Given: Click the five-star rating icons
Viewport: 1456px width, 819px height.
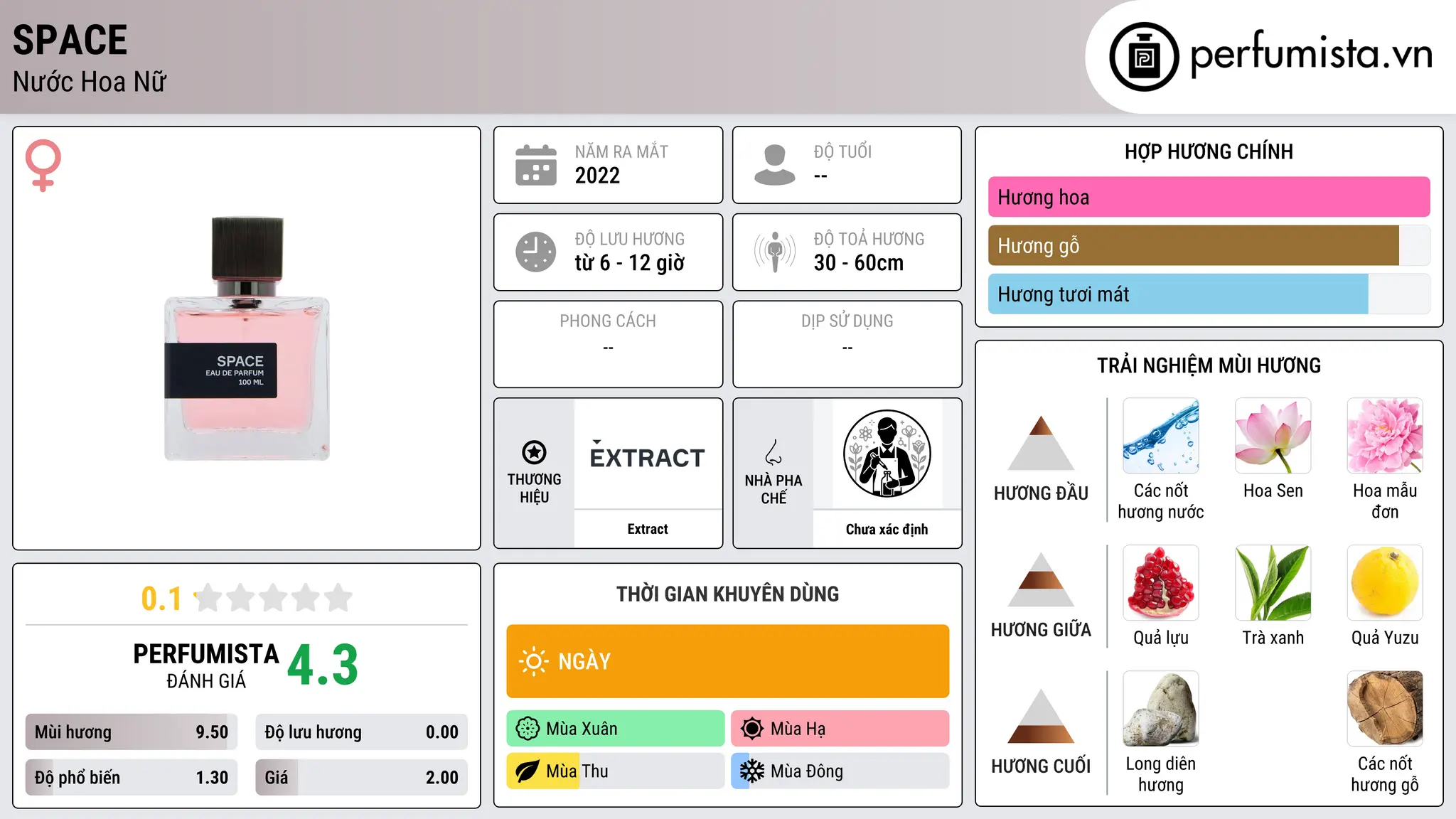Looking at the screenshot, I should pyautogui.click(x=273, y=598).
